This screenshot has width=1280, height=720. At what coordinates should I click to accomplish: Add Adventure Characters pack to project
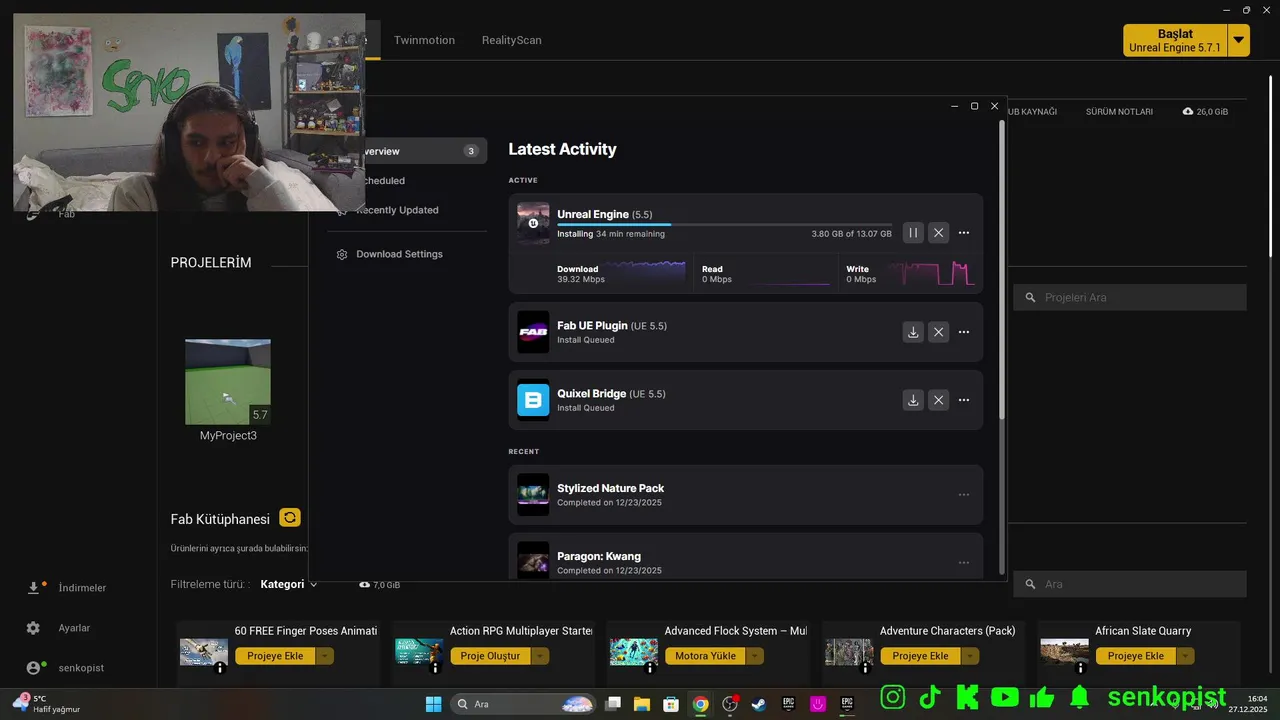click(920, 656)
